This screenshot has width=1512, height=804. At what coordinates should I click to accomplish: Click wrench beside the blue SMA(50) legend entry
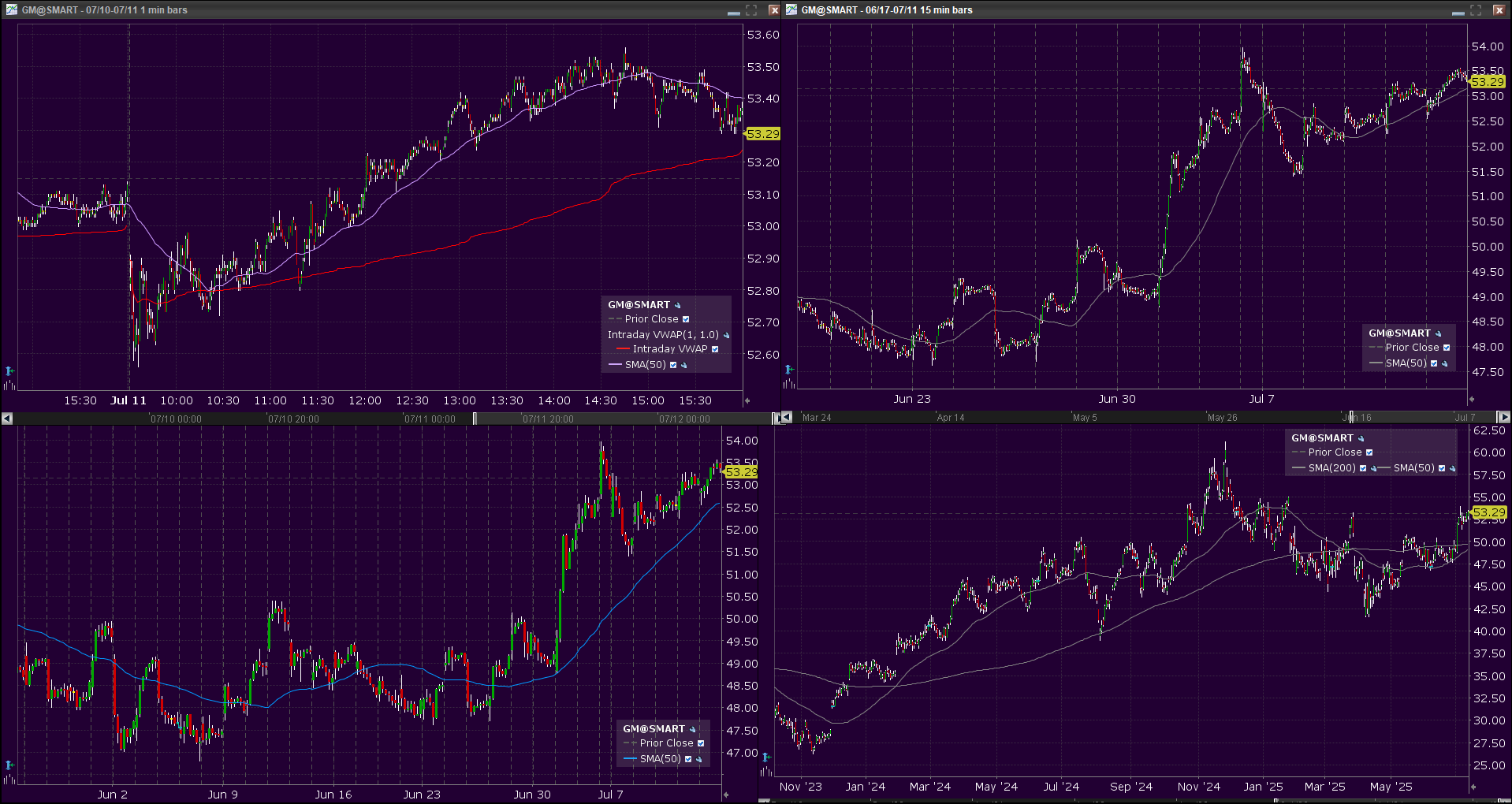(698, 759)
